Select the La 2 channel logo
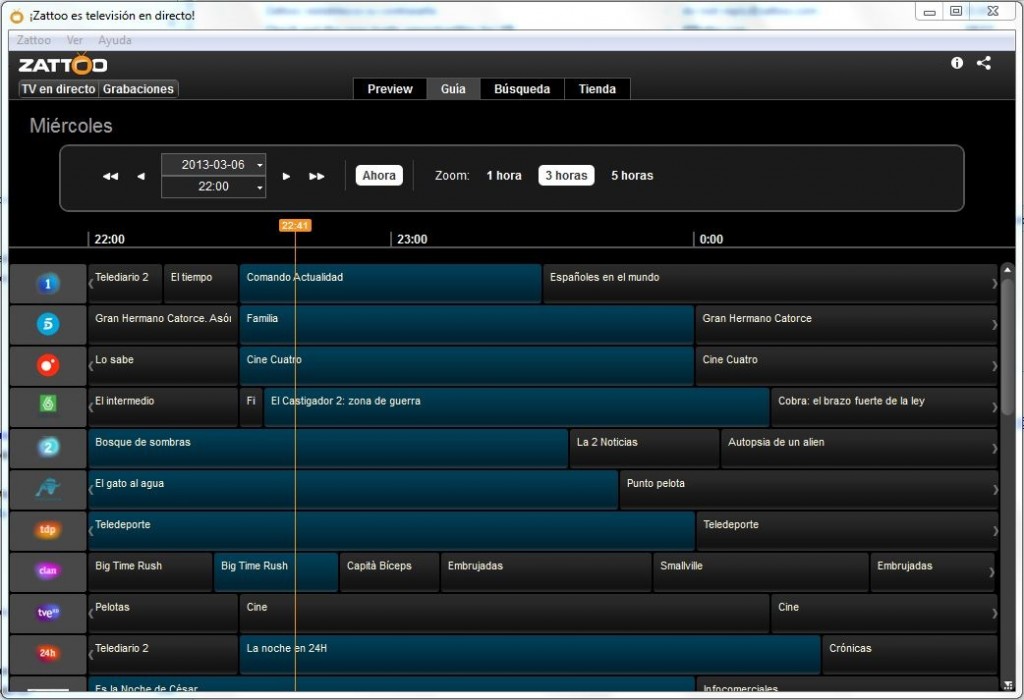This screenshot has width=1024, height=700. [48, 448]
